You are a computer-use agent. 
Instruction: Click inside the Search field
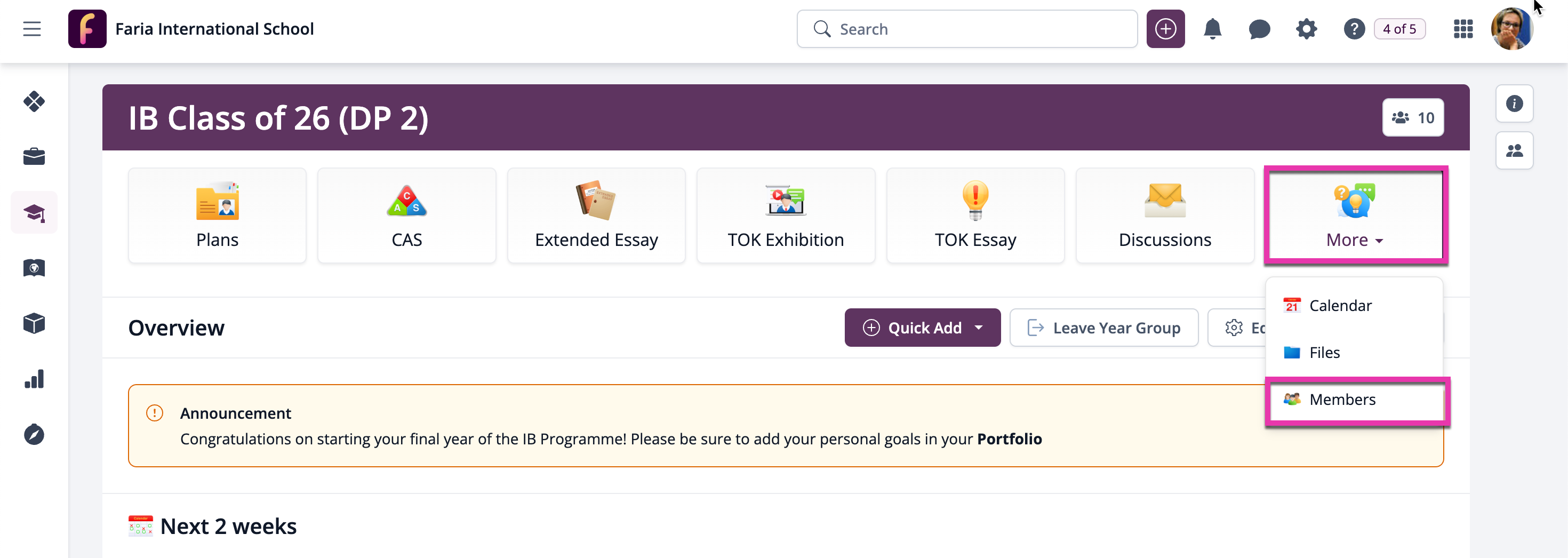966,29
